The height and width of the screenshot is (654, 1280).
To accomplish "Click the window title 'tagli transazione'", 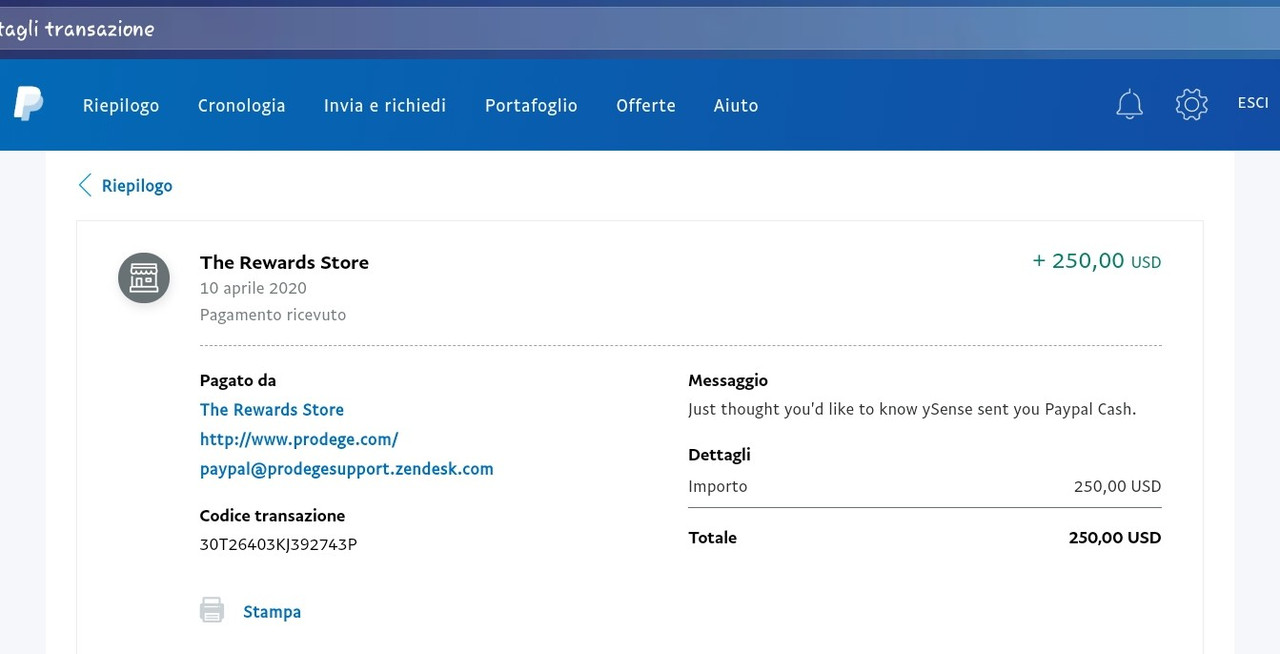I will [x=77, y=29].
